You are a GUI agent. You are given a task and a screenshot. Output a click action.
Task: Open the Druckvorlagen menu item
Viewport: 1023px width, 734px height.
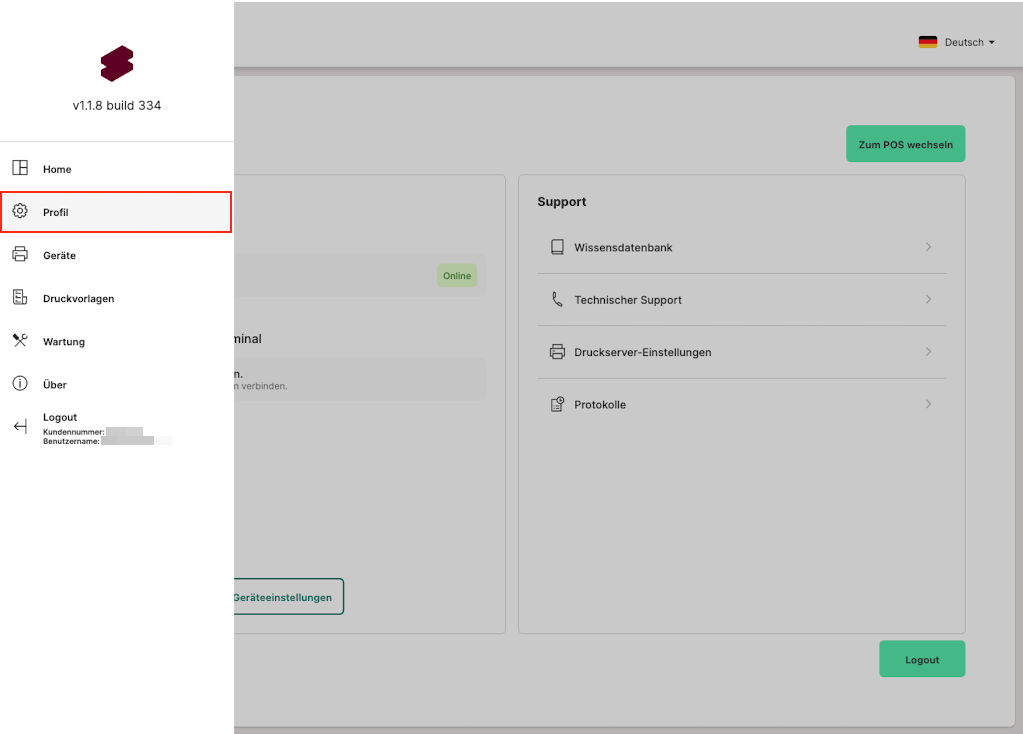coord(78,298)
